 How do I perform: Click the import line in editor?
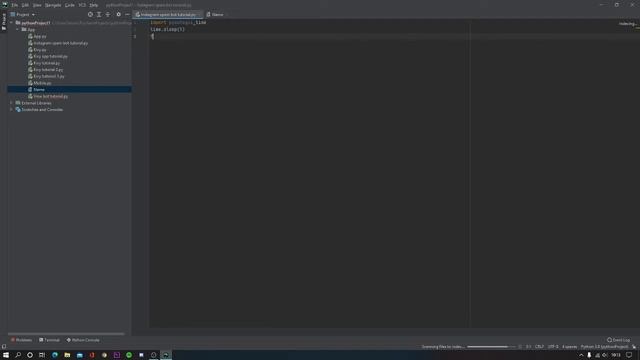tap(178, 22)
